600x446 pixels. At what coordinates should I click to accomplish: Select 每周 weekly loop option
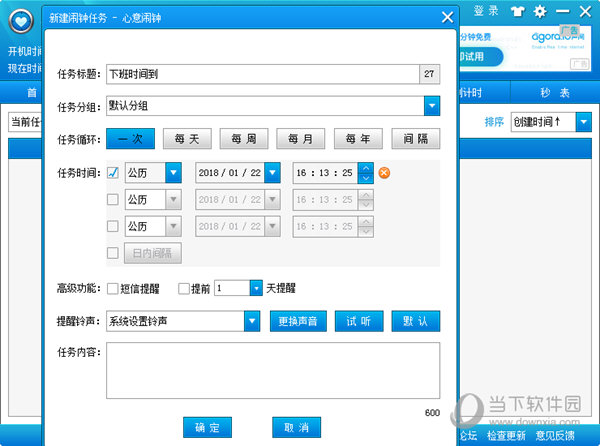(x=244, y=139)
